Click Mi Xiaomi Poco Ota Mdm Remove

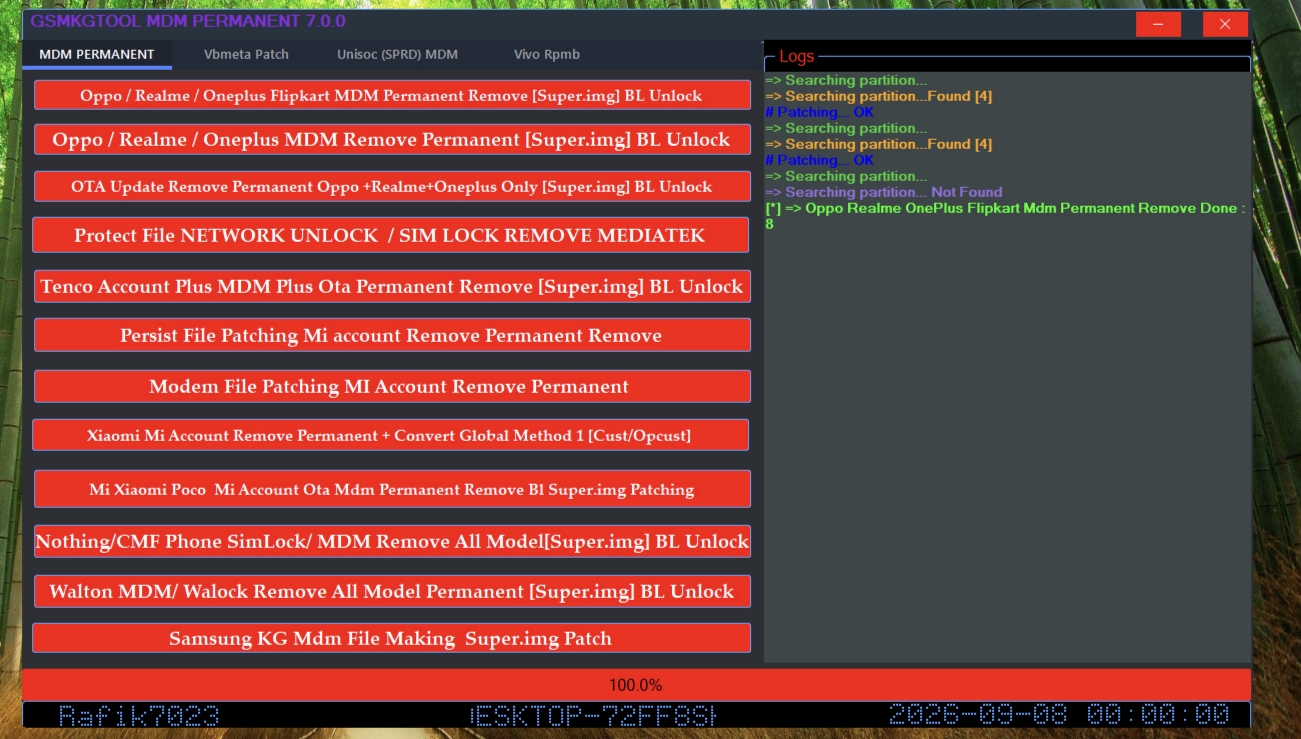[392, 488]
